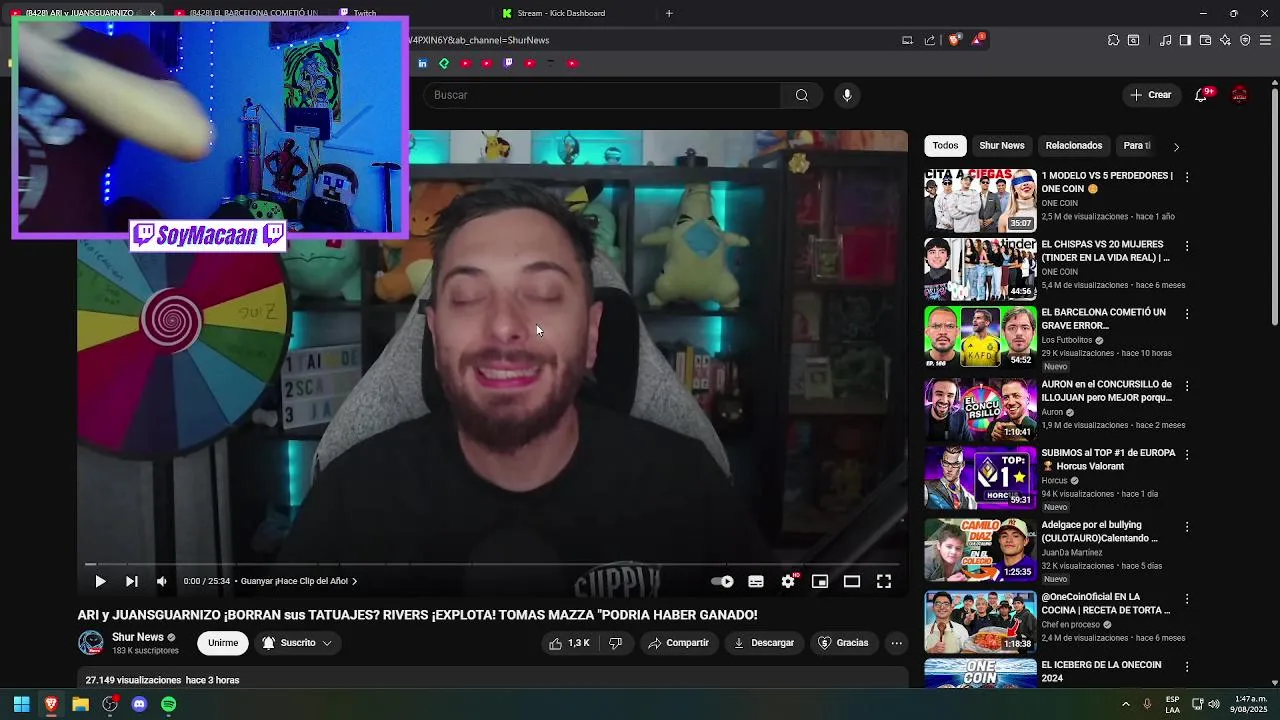Focus the Buscar search box
Viewport: 1280px width, 720px height.
point(602,95)
